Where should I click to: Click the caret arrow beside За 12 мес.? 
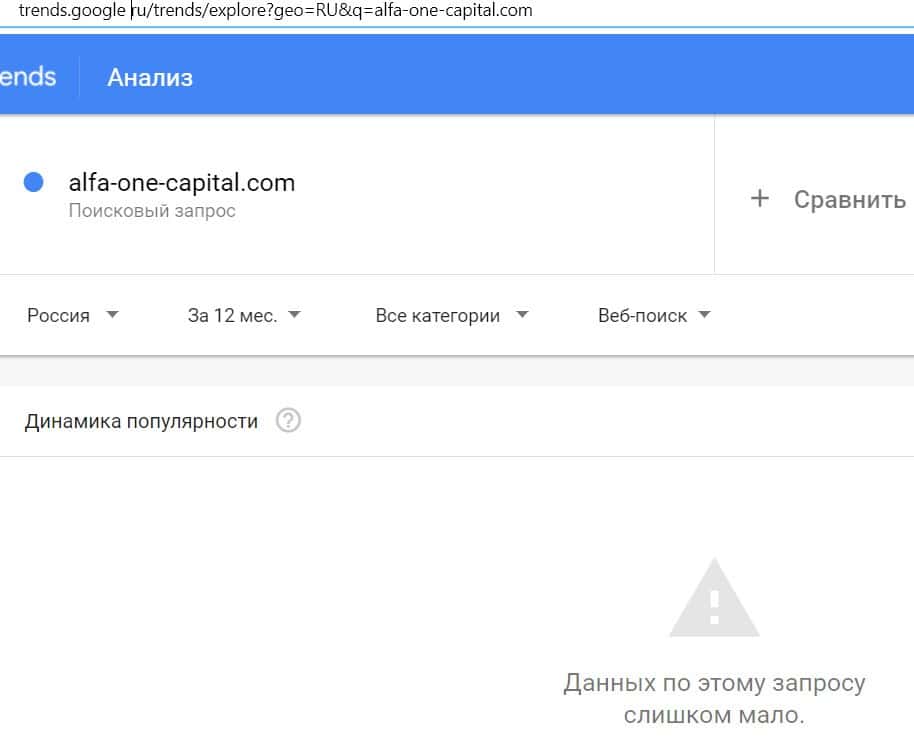click(x=294, y=315)
